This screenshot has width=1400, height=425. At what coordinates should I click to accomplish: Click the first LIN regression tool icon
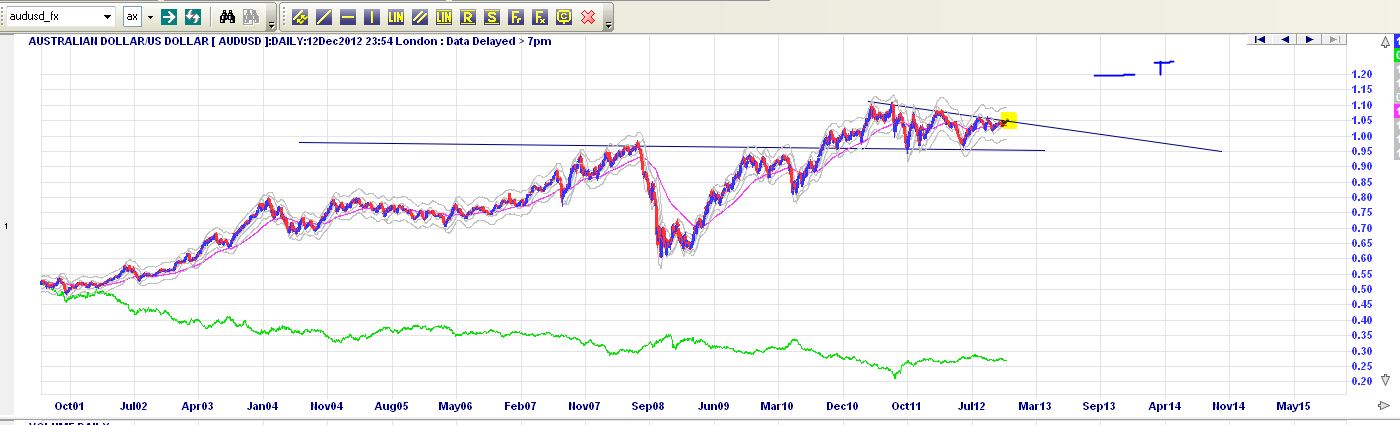[x=396, y=17]
